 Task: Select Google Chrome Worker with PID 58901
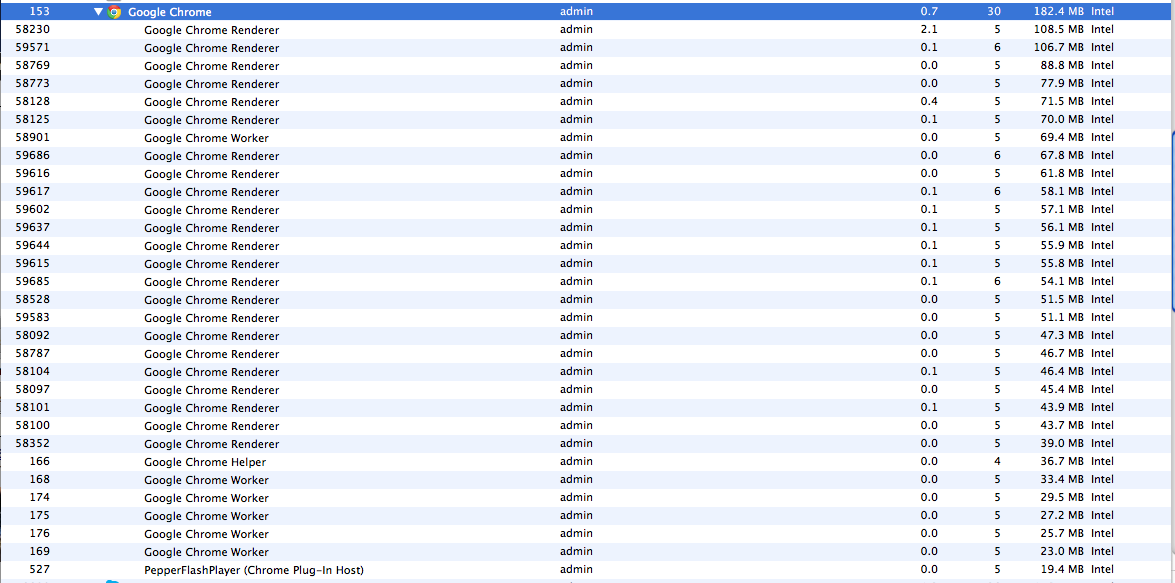pos(588,138)
